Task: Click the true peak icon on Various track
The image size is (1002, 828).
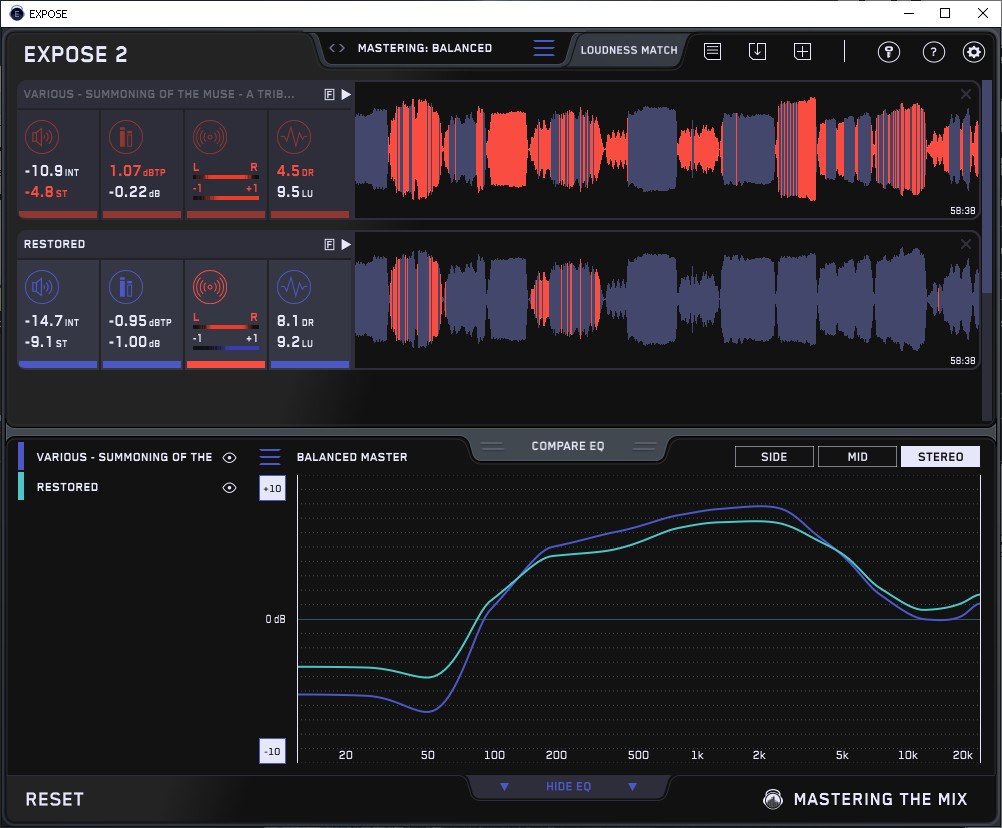Action: pyautogui.click(x=126, y=137)
